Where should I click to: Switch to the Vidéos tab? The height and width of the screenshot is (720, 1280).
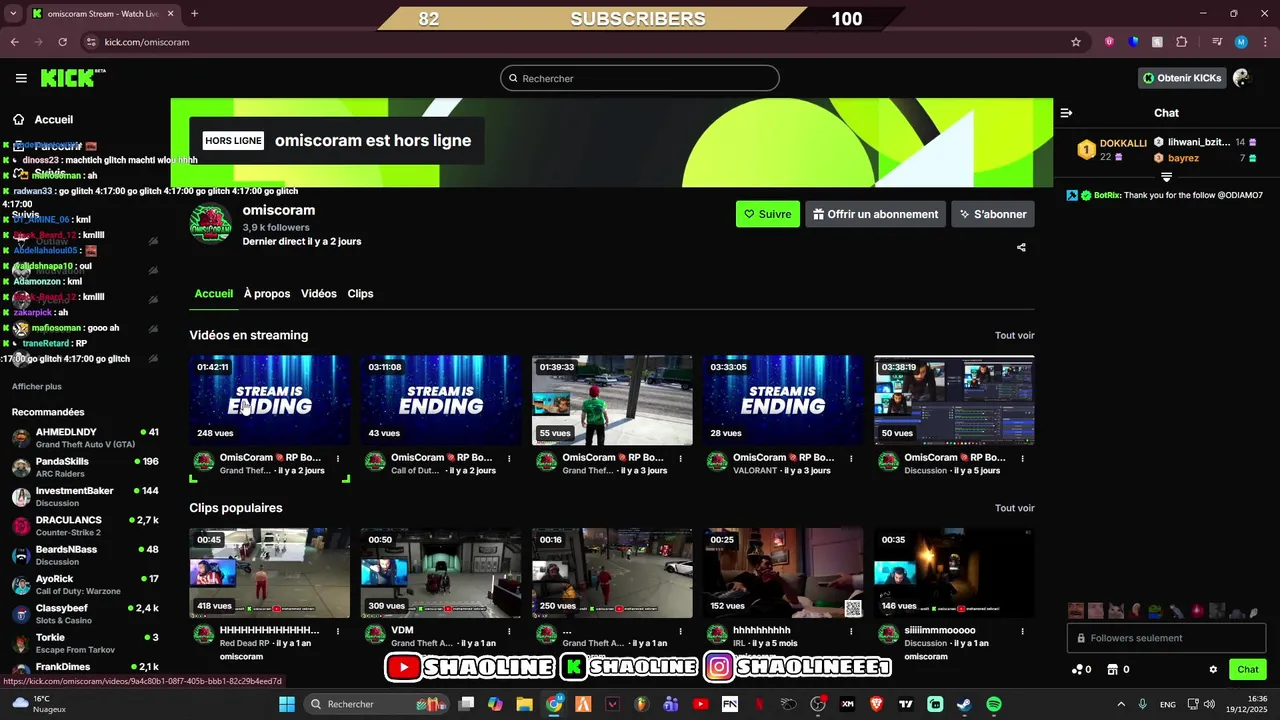(319, 293)
